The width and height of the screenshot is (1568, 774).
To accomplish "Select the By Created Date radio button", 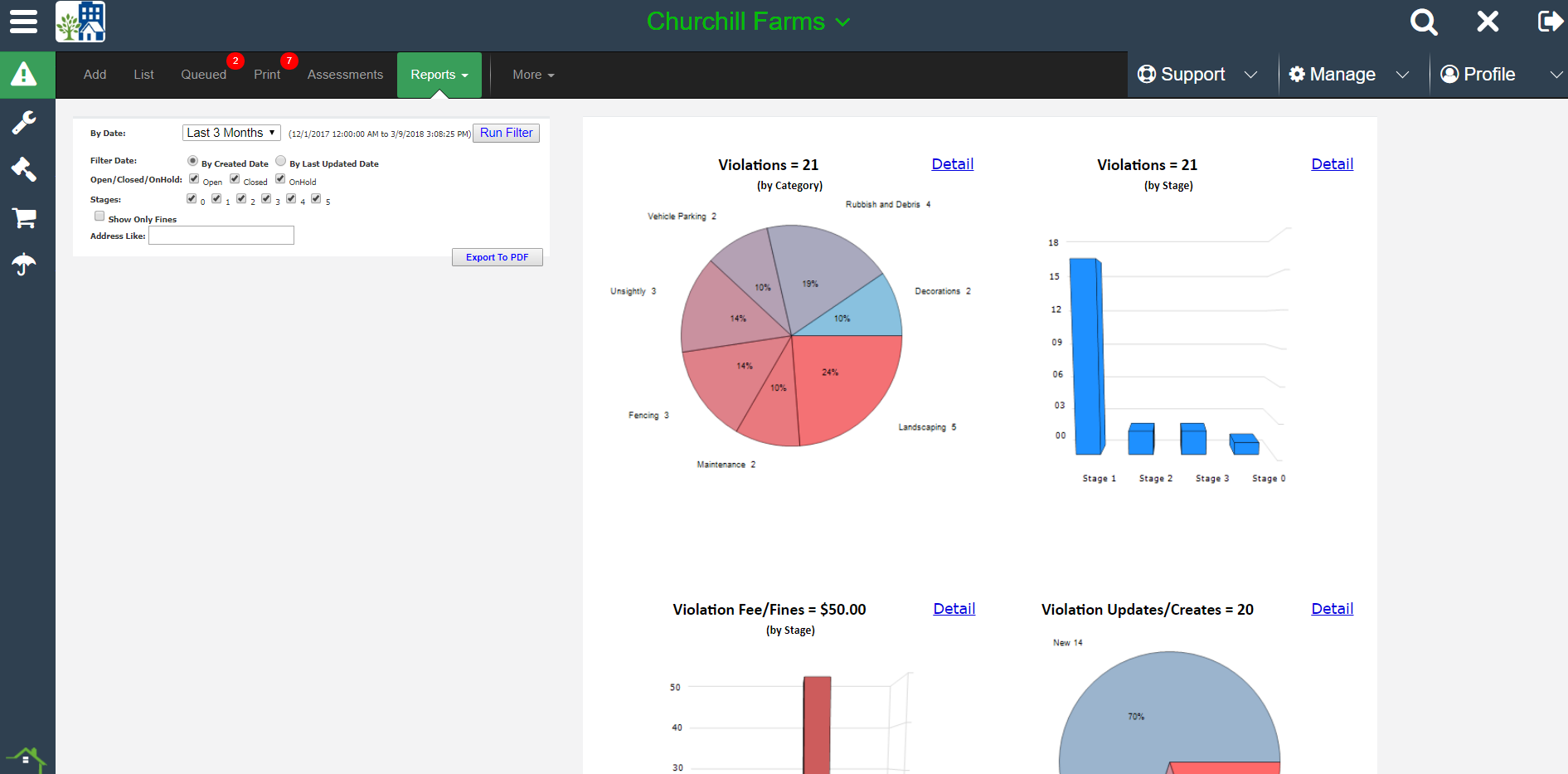I will [192, 161].
